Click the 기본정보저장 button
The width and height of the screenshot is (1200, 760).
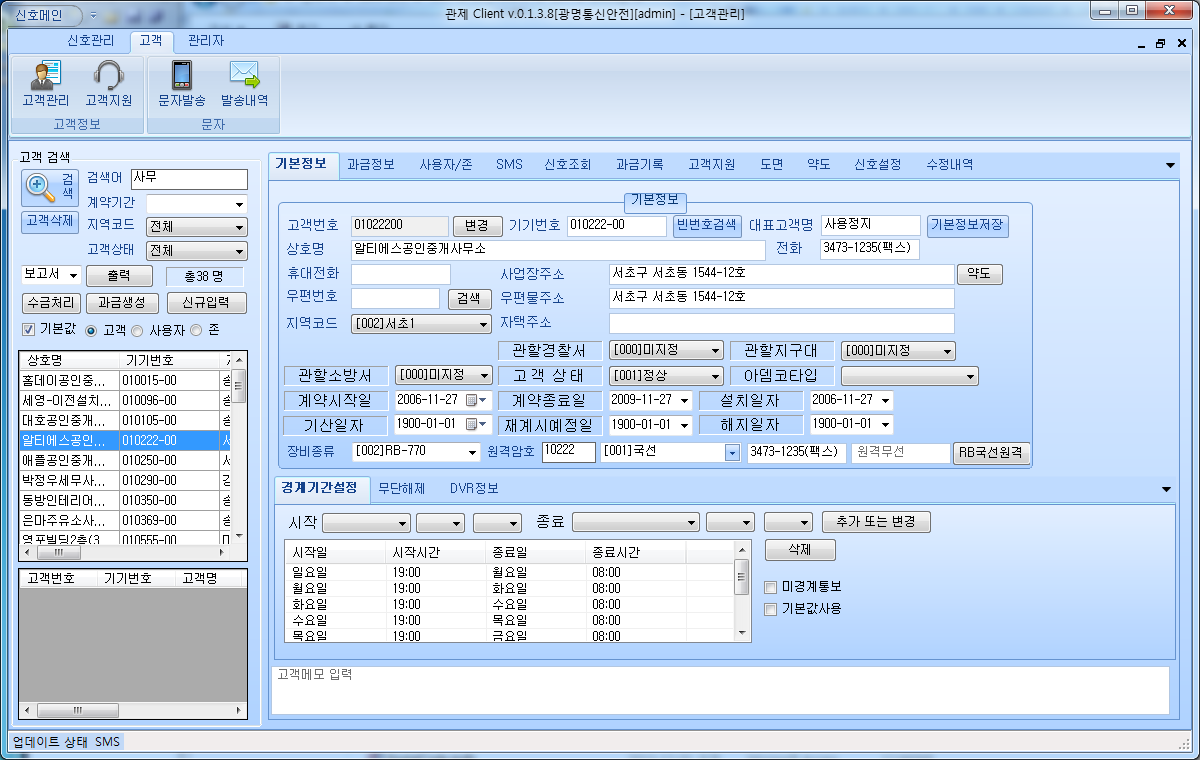[x=967, y=226]
